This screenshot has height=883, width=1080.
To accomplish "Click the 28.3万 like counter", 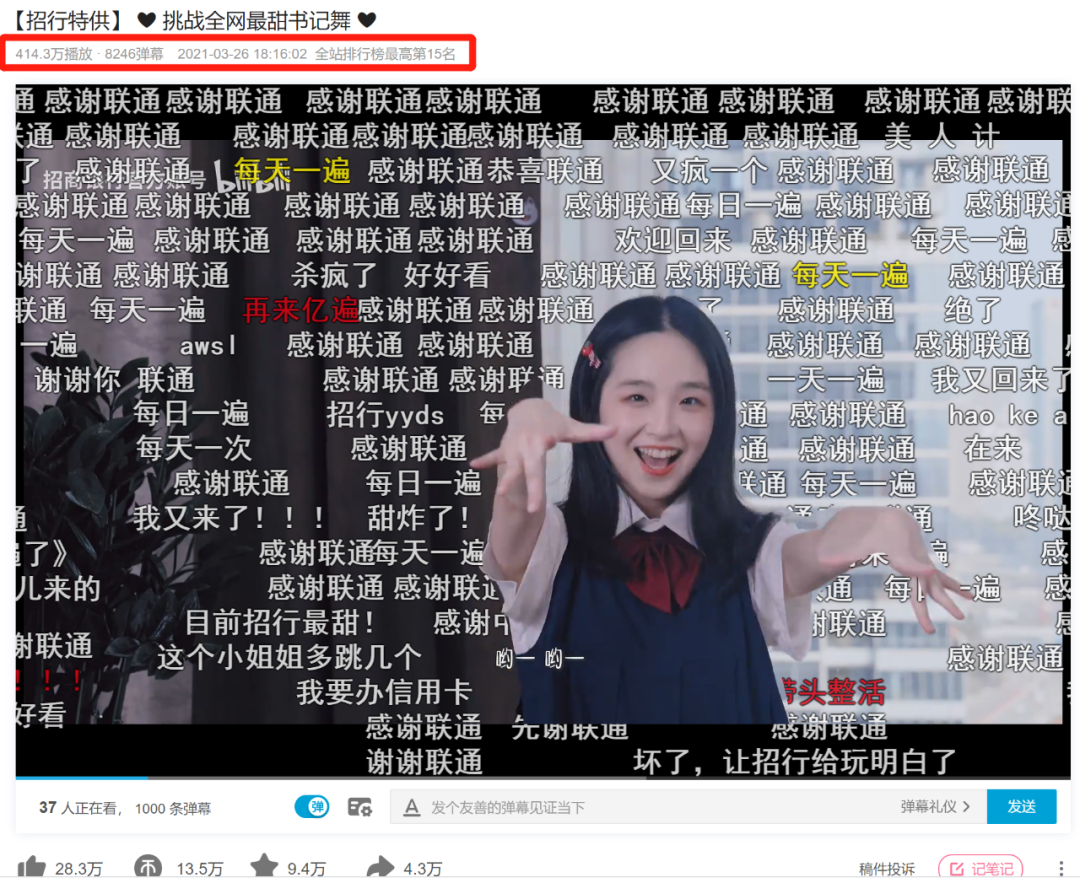I will [x=76, y=869].
